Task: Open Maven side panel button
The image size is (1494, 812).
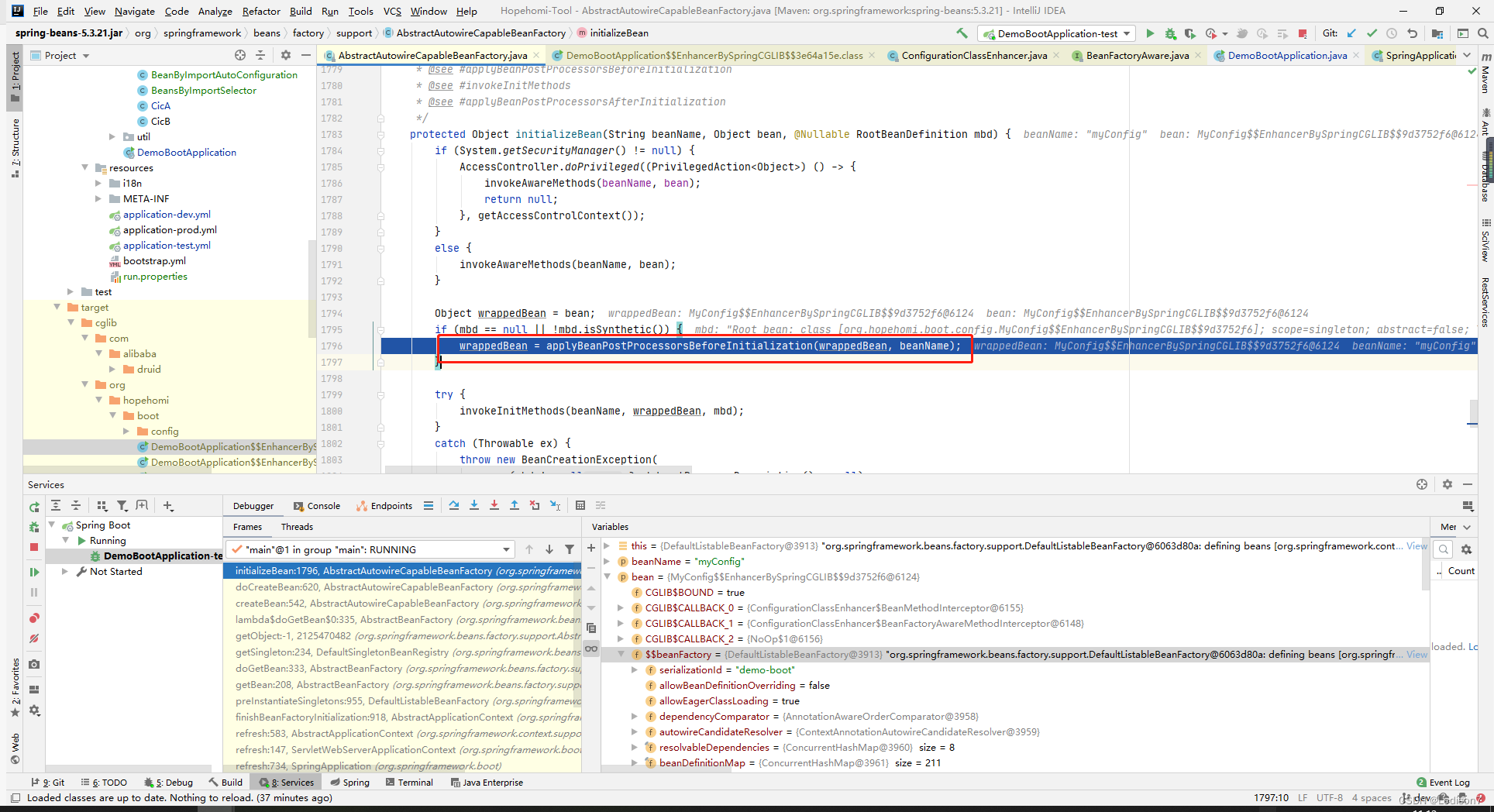Action: [x=1485, y=74]
